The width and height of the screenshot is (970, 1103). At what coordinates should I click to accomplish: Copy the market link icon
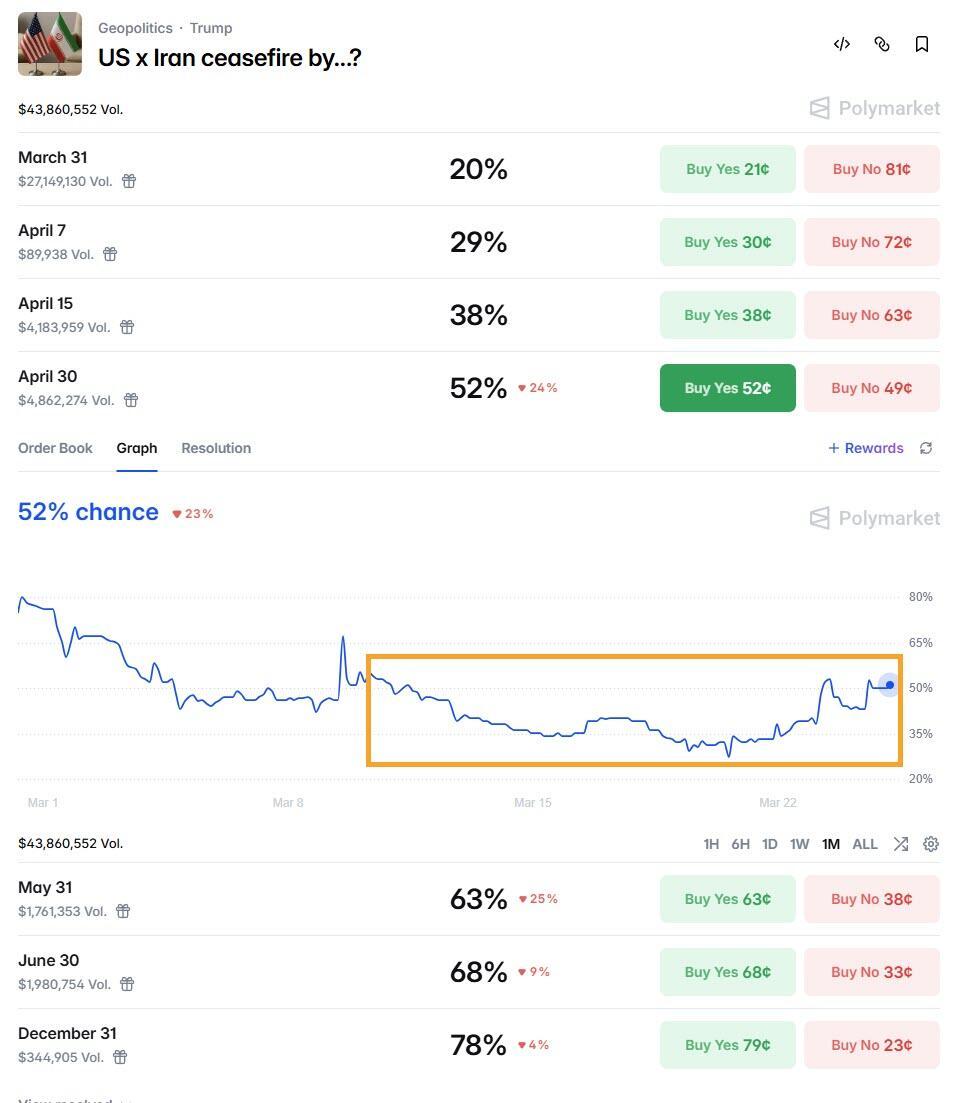click(882, 44)
